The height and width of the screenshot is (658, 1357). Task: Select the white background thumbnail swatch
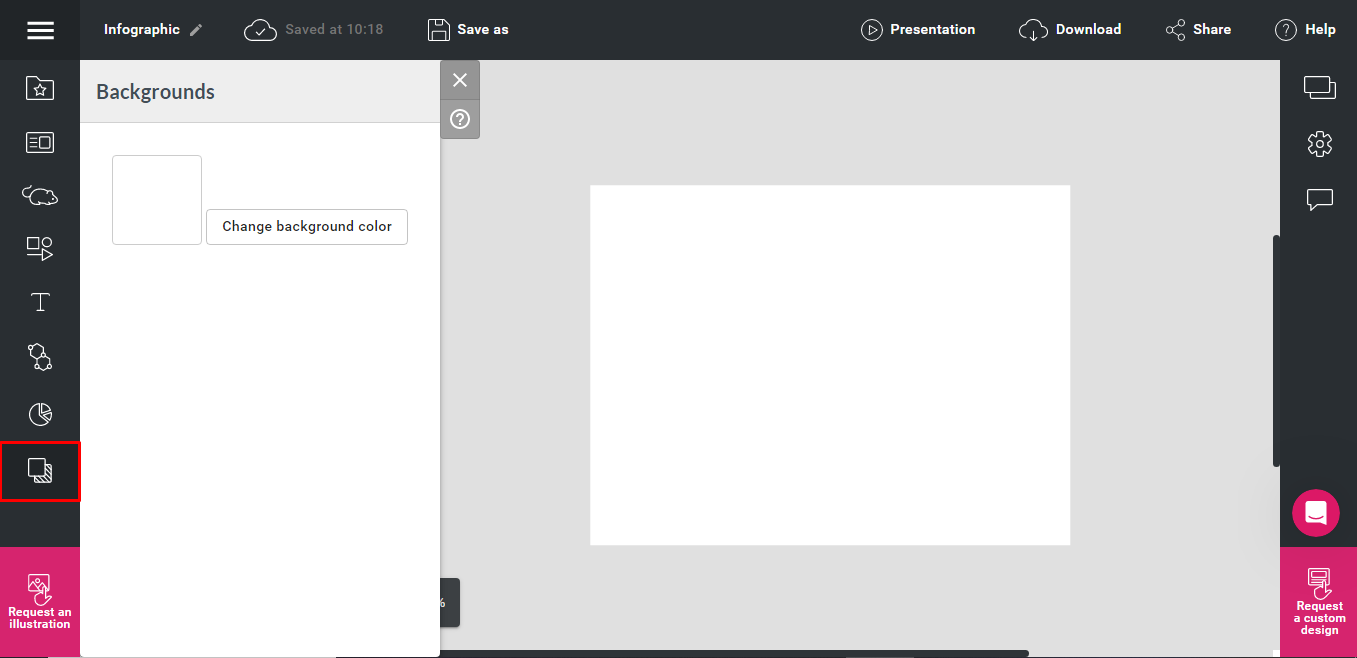coord(157,199)
